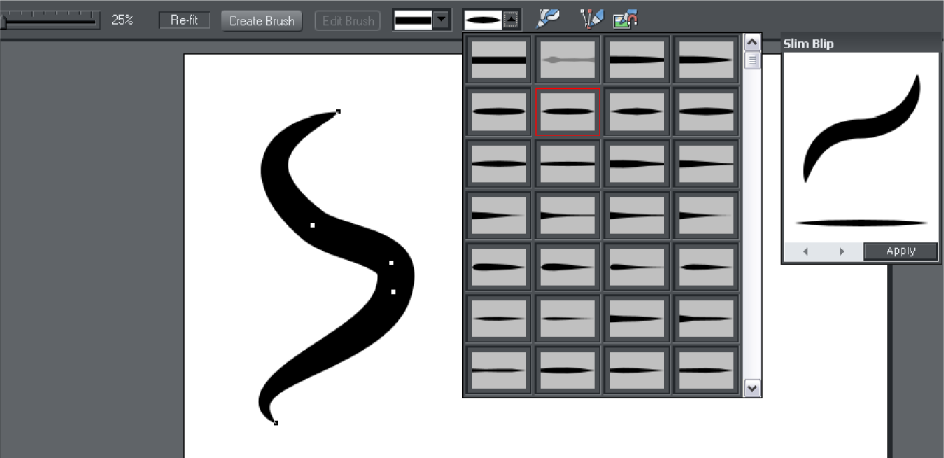Show previous stroke shape in preview panel
This screenshot has width=944, height=458.
(x=806, y=252)
